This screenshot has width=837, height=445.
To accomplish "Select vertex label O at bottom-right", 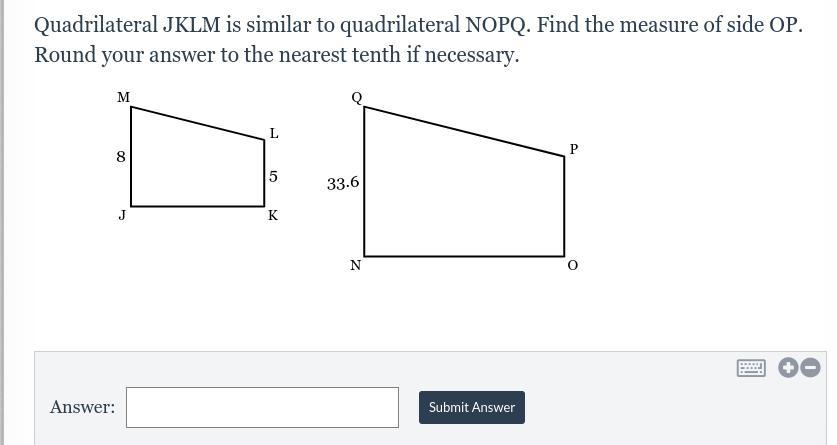I will [x=572, y=265].
